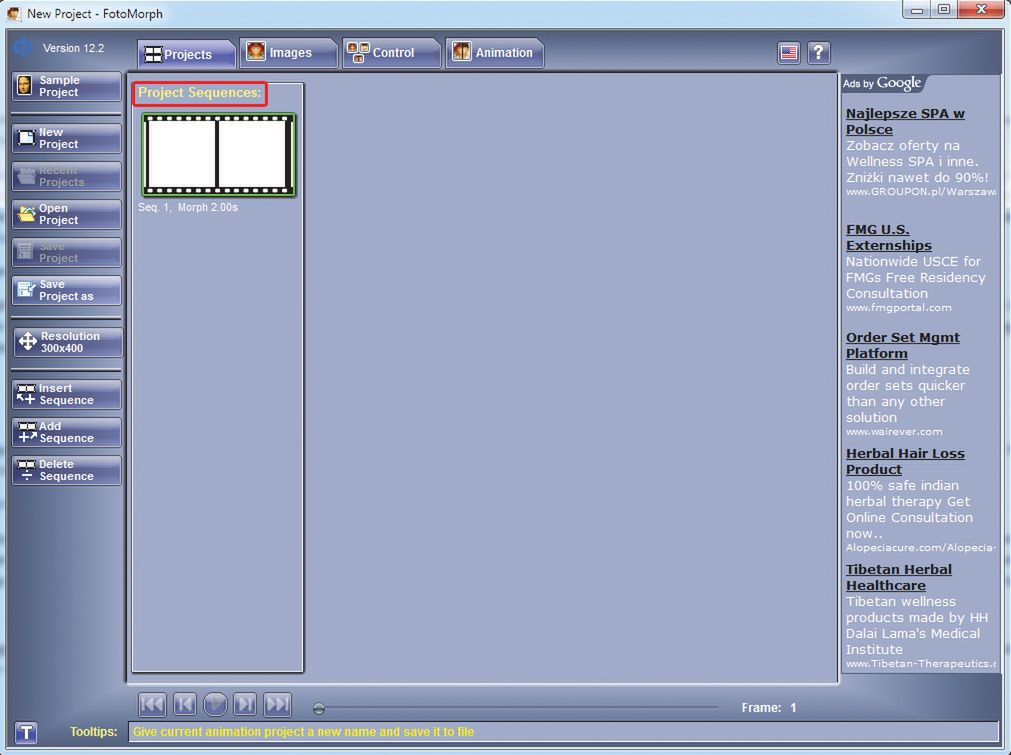Open the Sample Project
The image size is (1011, 755).
click(x=66, y=86)
